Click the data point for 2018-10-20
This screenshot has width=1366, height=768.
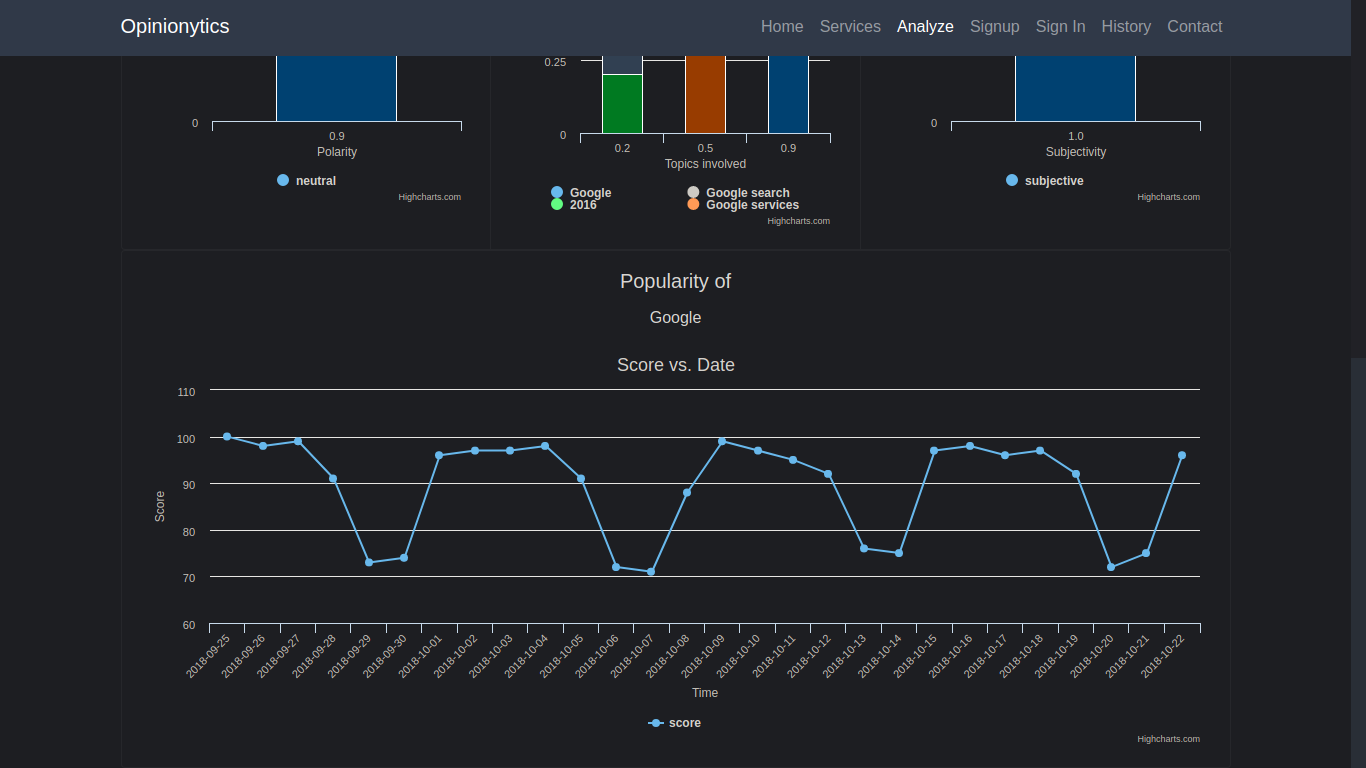[1111, 567]
